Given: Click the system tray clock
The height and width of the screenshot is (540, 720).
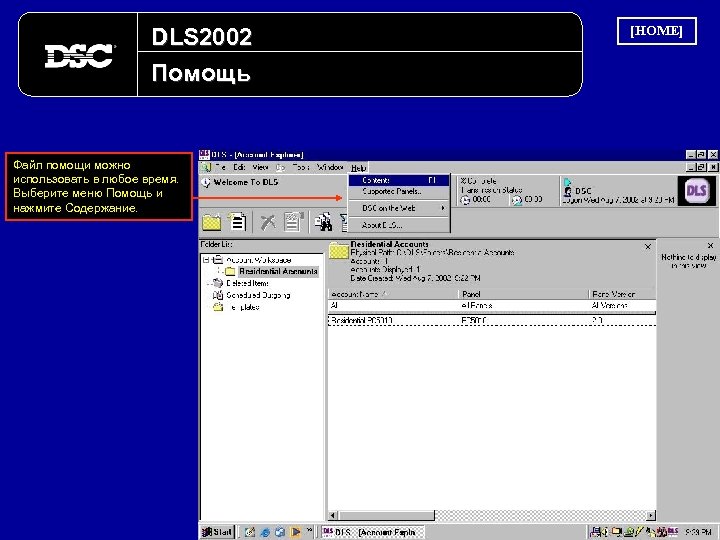Looking at the screenshot, I should 699,532.
